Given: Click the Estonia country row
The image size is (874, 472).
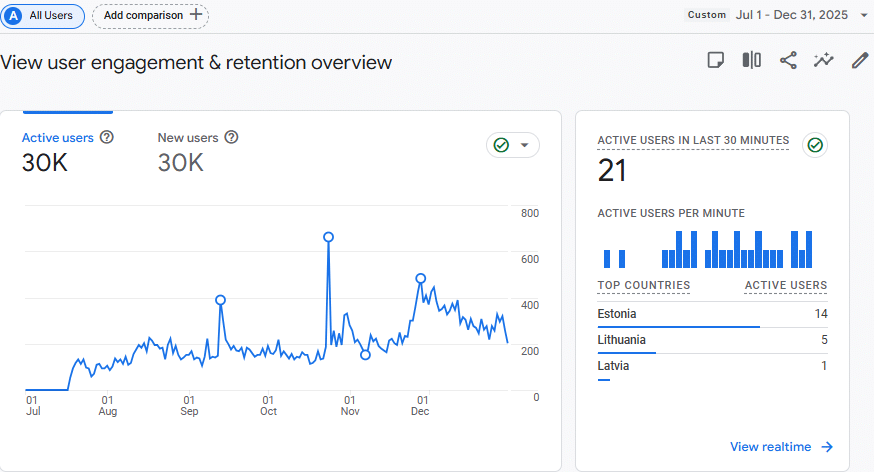Looking at the screenshot, I should coord(712,314).
